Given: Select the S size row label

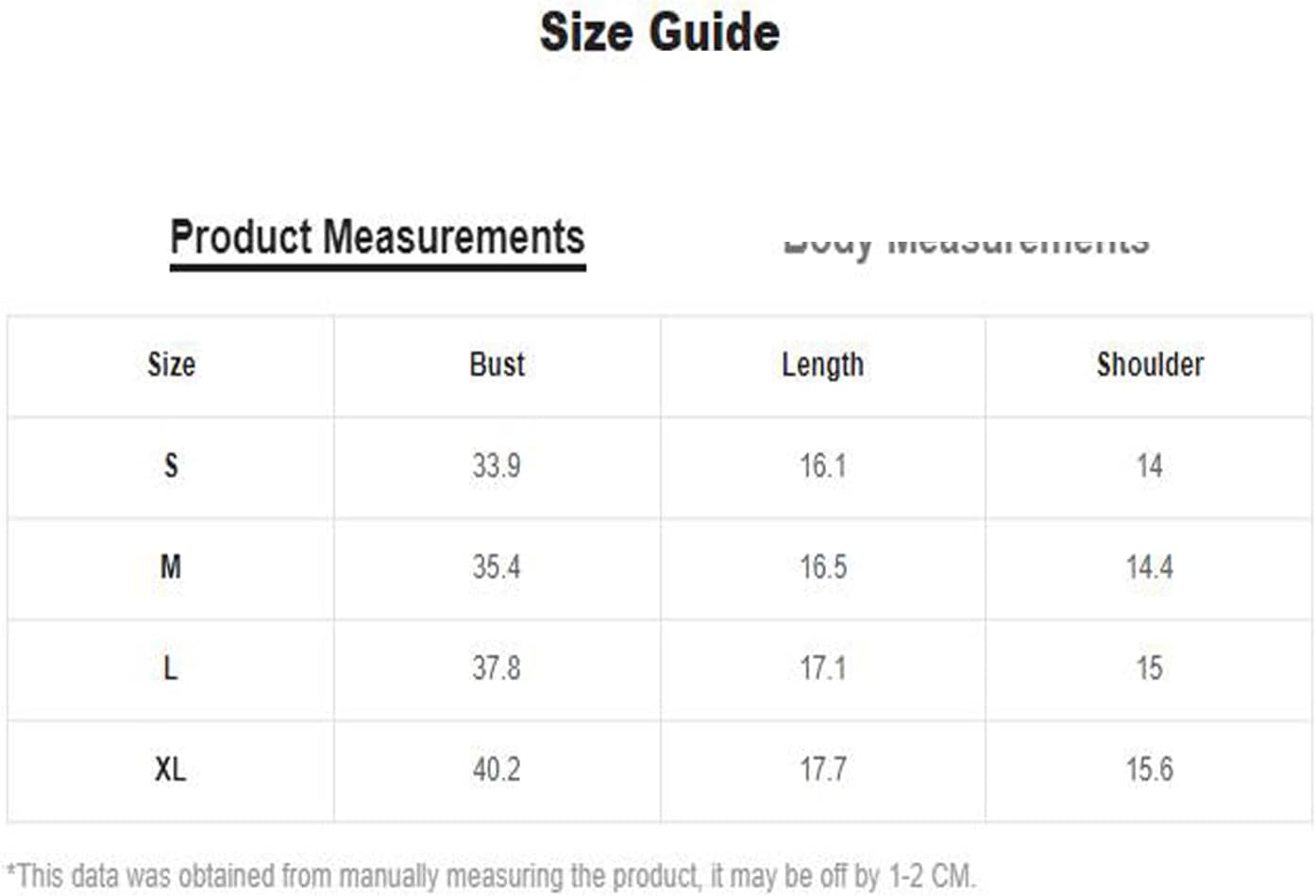Looking at the screenshot, I should [171, 465].
